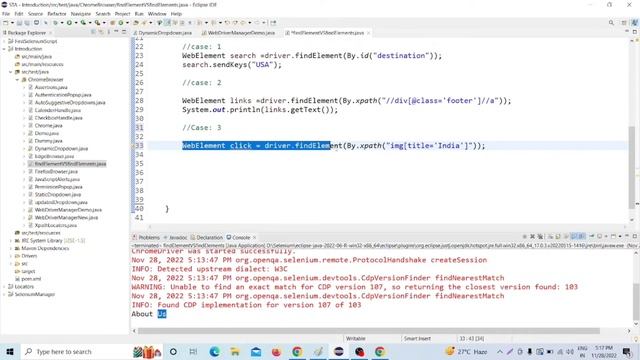
Task: Toggle Scroll Lock in the Console toolbar
Action: click(x=558, y=236)
